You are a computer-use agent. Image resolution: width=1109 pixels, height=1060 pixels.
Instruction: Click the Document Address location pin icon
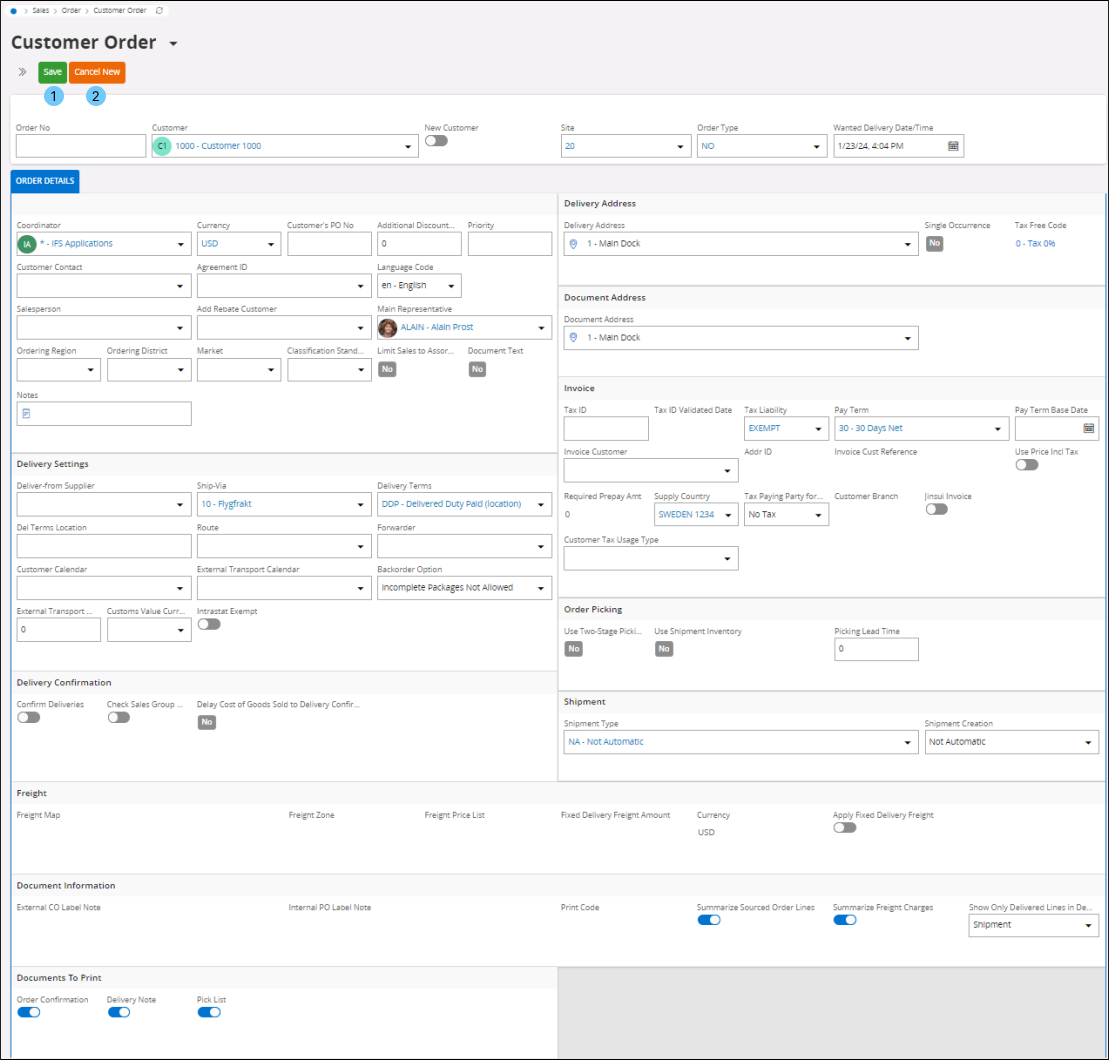574,338
